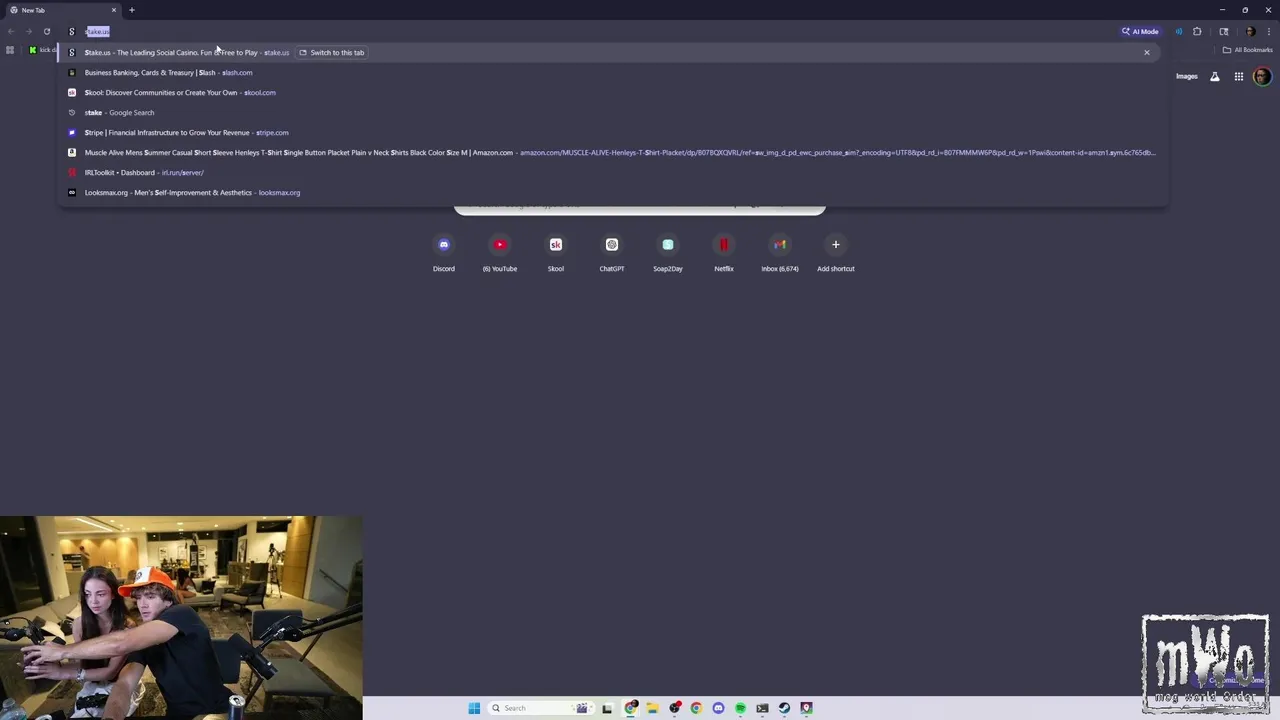Open the Chrome profile avatar in the toolbar

coord(1250,31)
